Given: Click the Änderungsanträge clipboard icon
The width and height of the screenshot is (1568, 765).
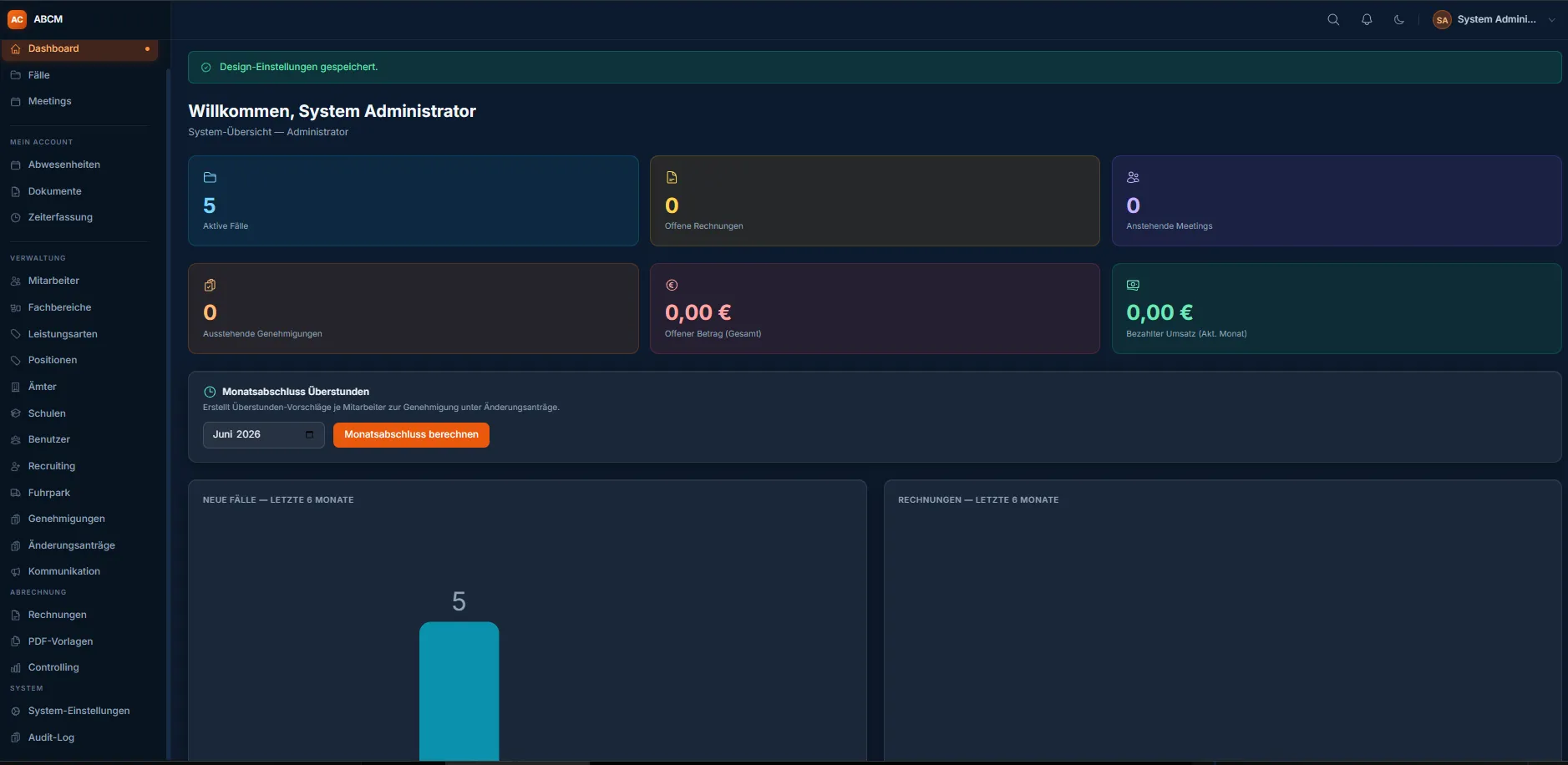Looking at the screenshot, I should [x=15, y=546].
